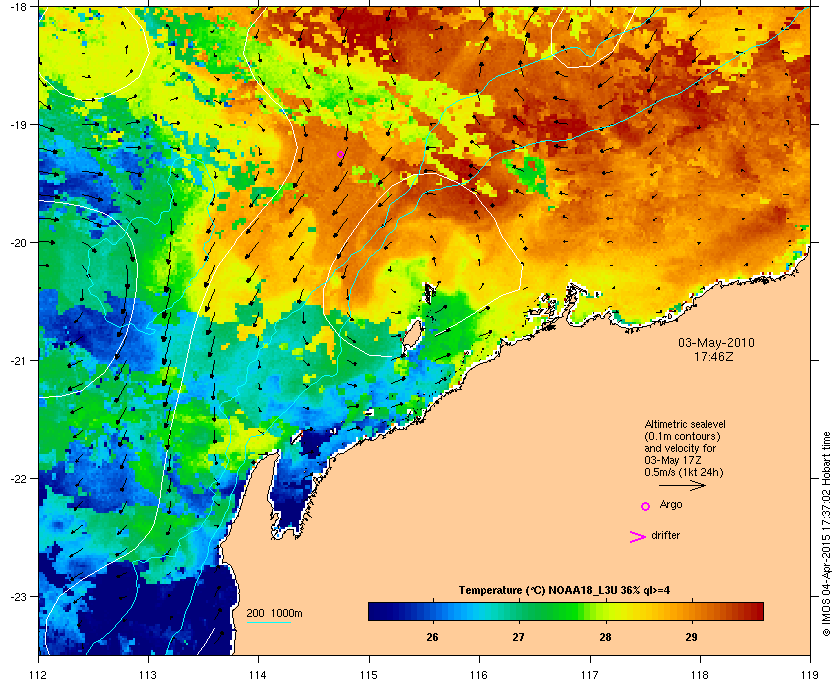Screen dimensions: 840x680
Task: Click the dark blue end of the color bar
Action: pyautogui.click(x=375, y=611)
